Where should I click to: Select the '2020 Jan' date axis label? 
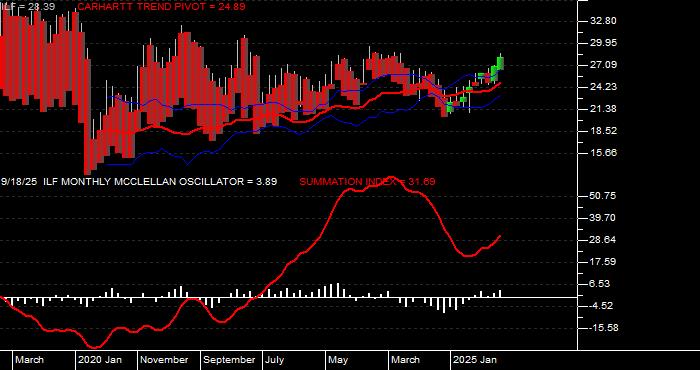100,360
